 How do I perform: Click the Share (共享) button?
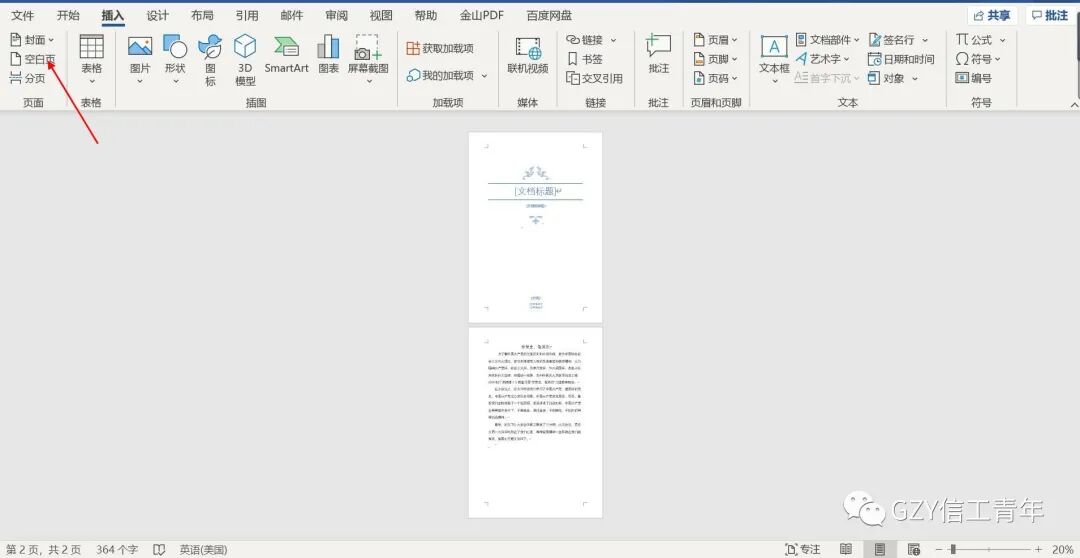(x=993, y=15)
